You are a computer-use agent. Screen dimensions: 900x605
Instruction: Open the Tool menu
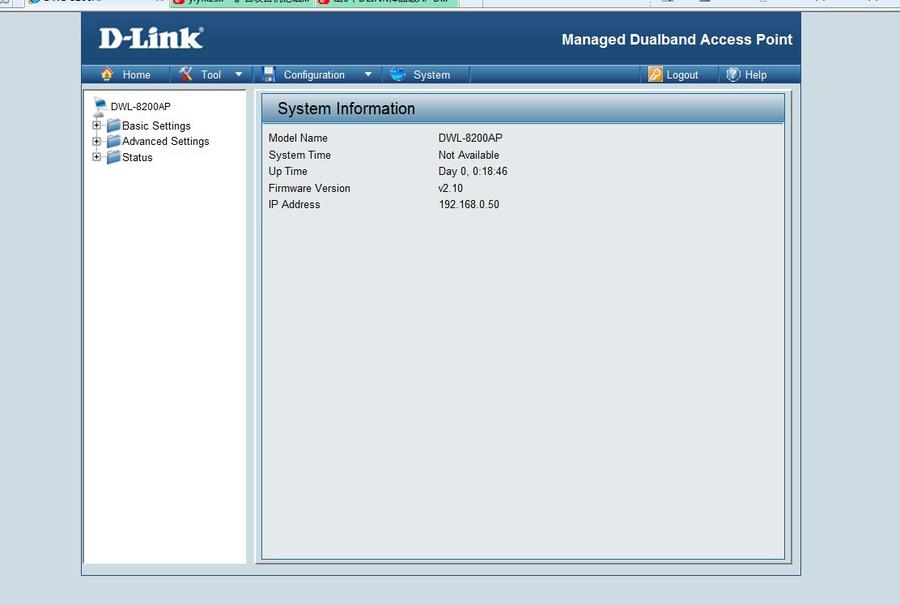[x=211, y=75]
